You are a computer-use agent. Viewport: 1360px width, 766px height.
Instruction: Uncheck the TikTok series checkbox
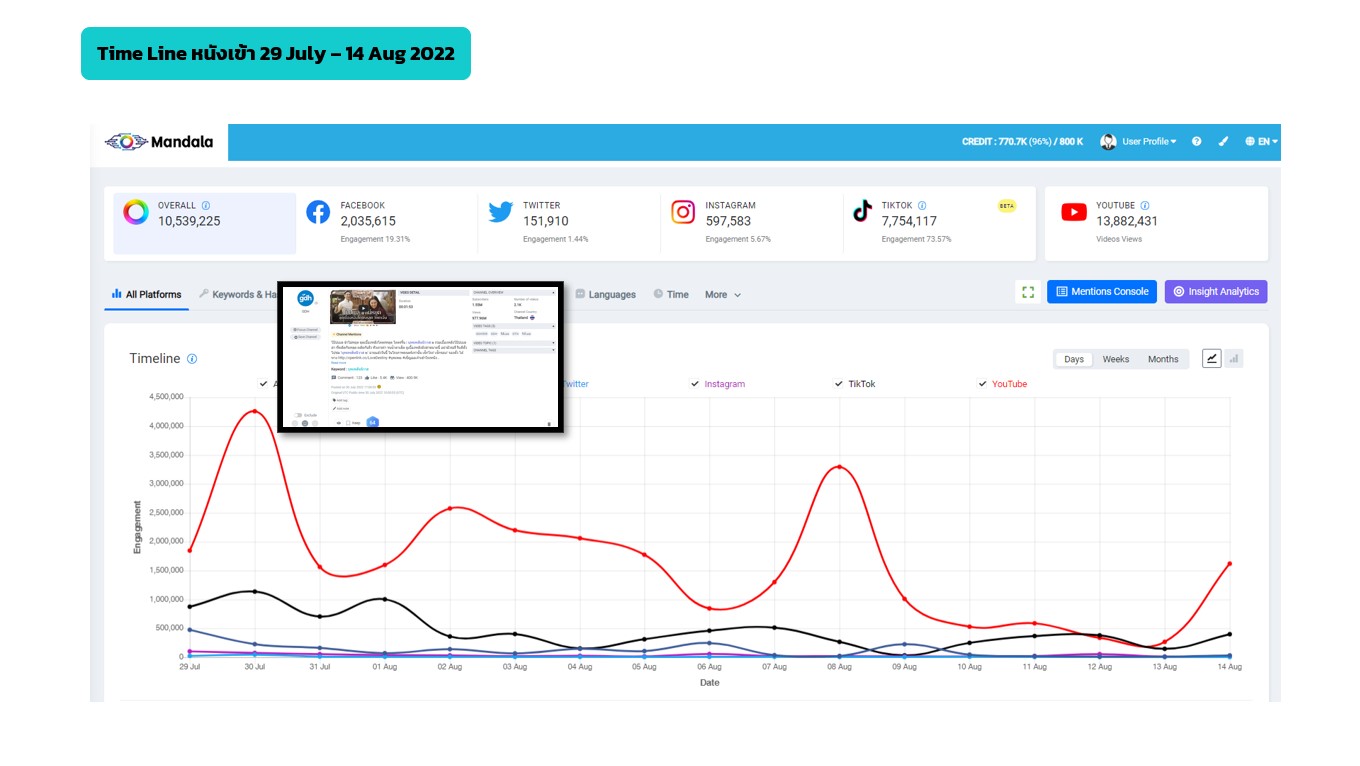pyautogui.click(x=839, y=384)
